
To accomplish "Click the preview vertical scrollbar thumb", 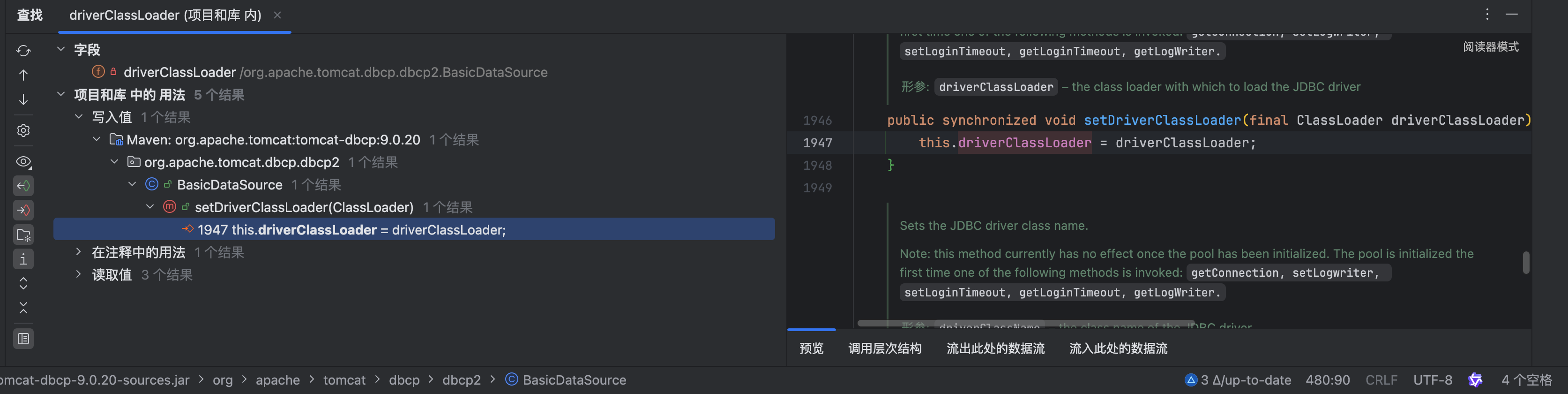I will [x=1526, y=263].
